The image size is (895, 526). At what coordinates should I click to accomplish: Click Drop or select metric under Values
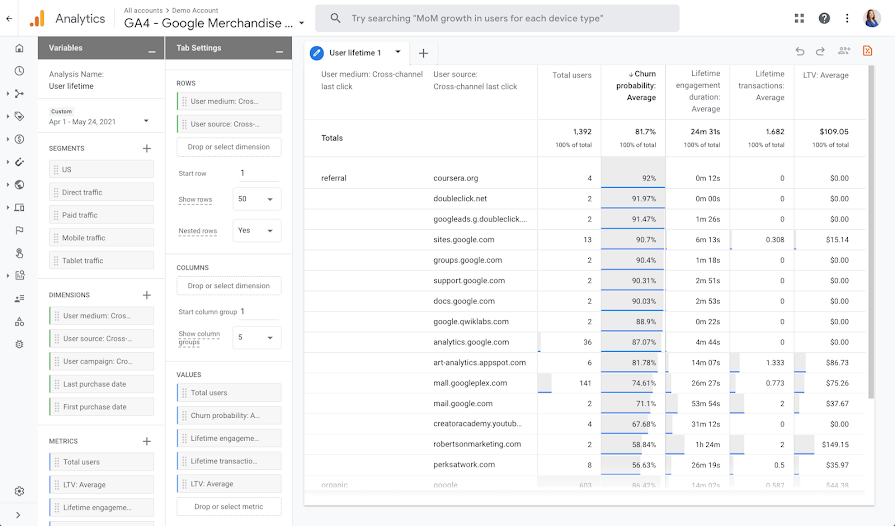(229, 506)
